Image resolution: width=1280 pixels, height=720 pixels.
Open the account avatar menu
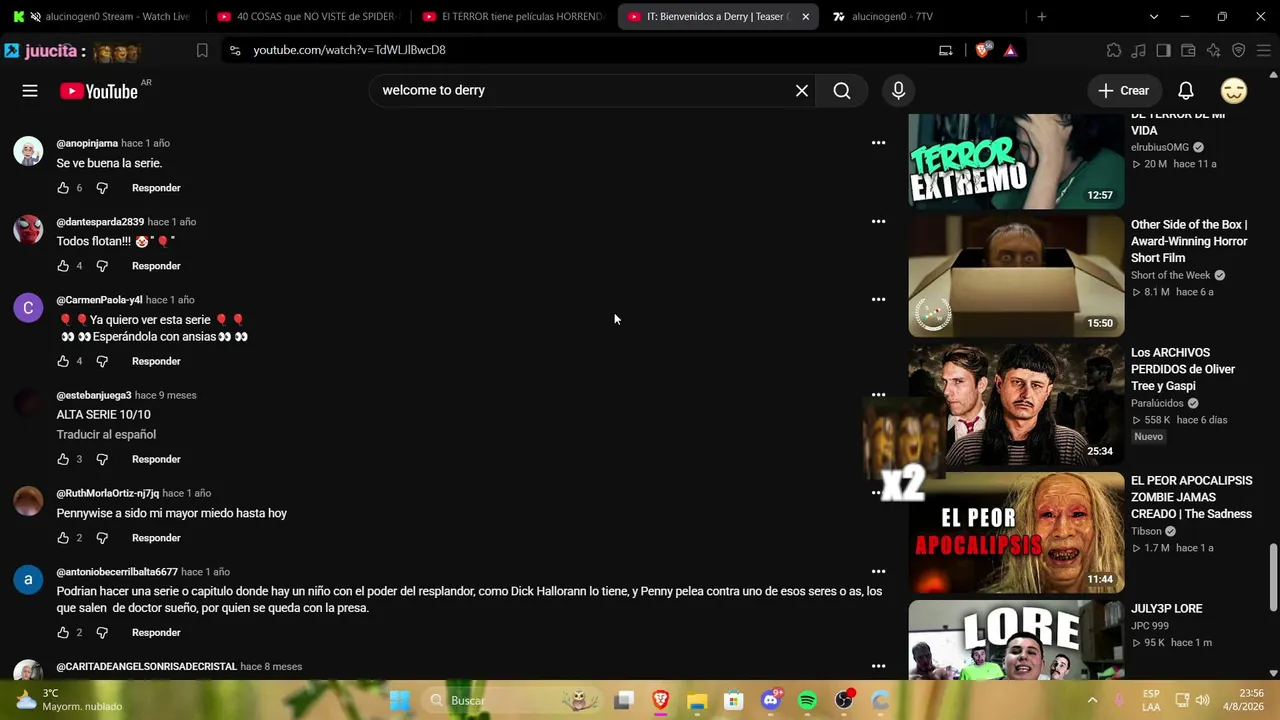pos(1234,91)
